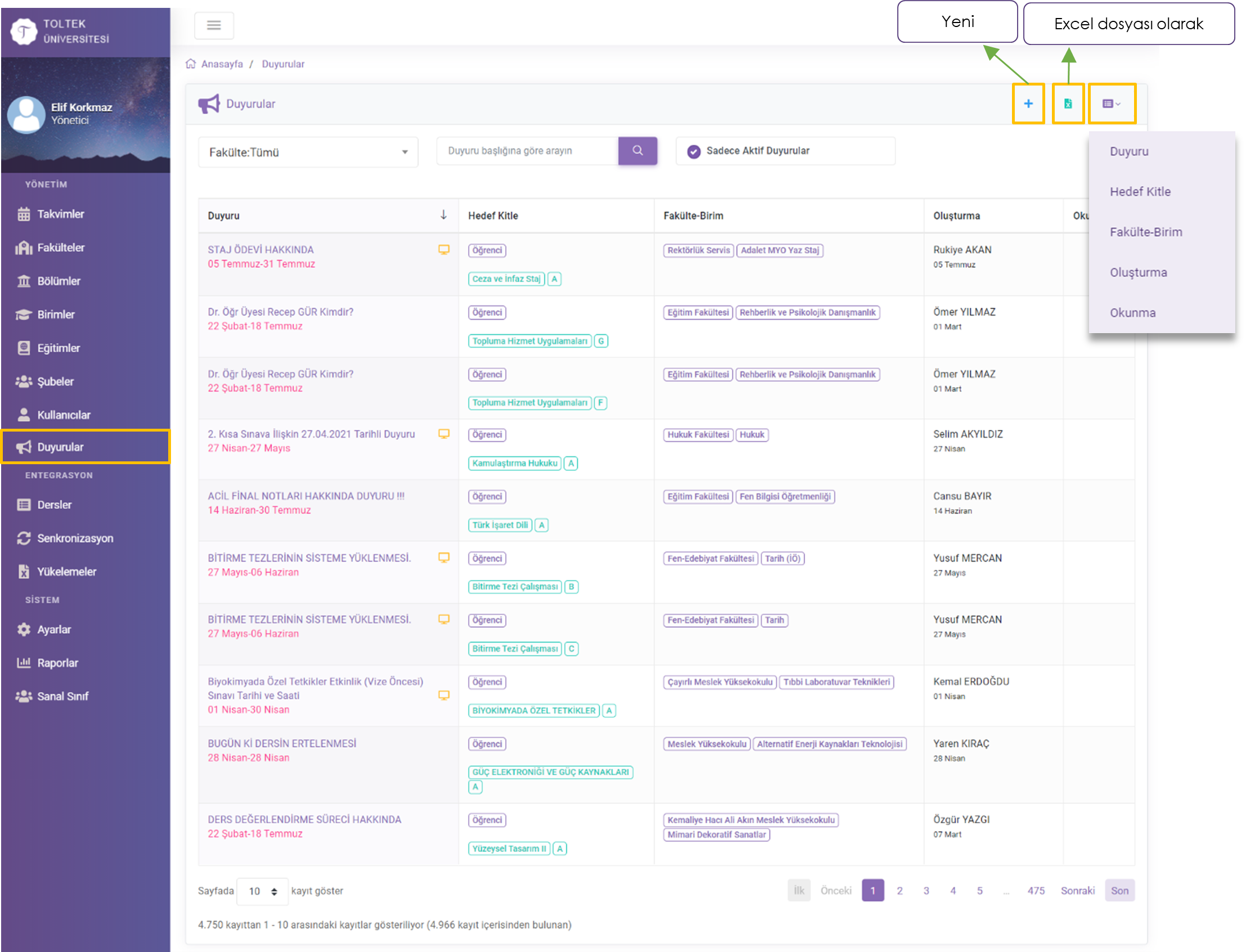Screen dimensions: 1246x952
Task: Click Duyuru column sort arrow
Action: (x=443, y=215)
